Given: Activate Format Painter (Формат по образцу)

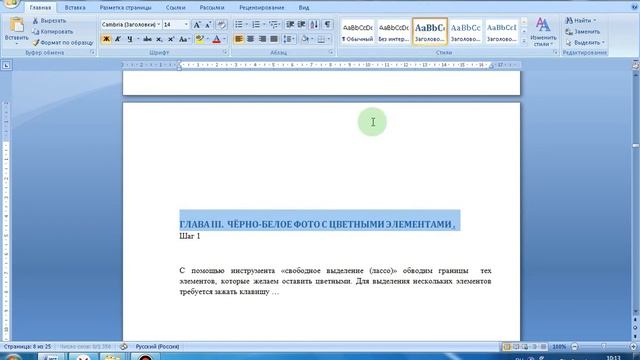Looking at the screenshot, I should (x=63, y=42).
